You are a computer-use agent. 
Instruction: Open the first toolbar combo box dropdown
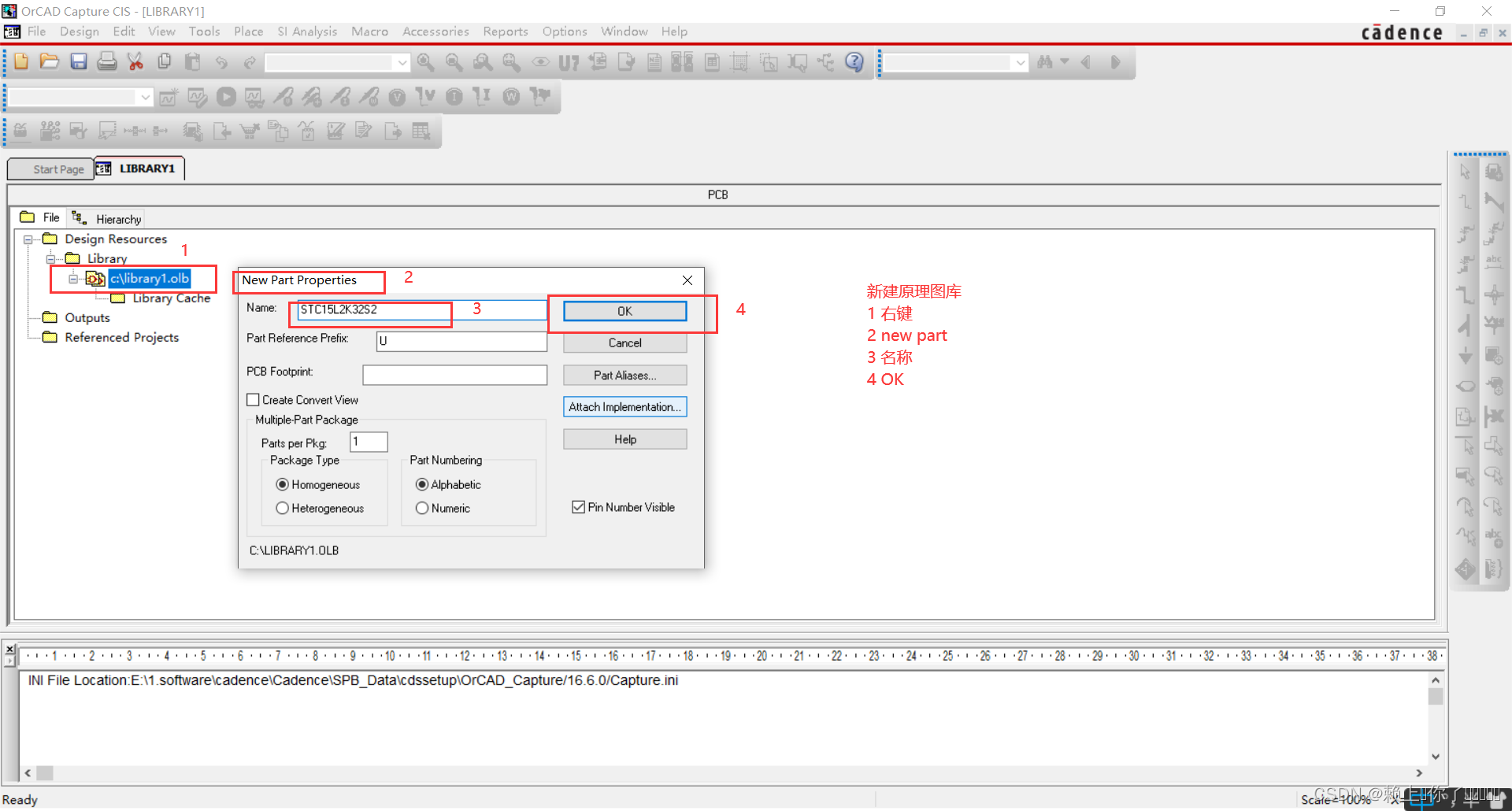tap(402, 63)
